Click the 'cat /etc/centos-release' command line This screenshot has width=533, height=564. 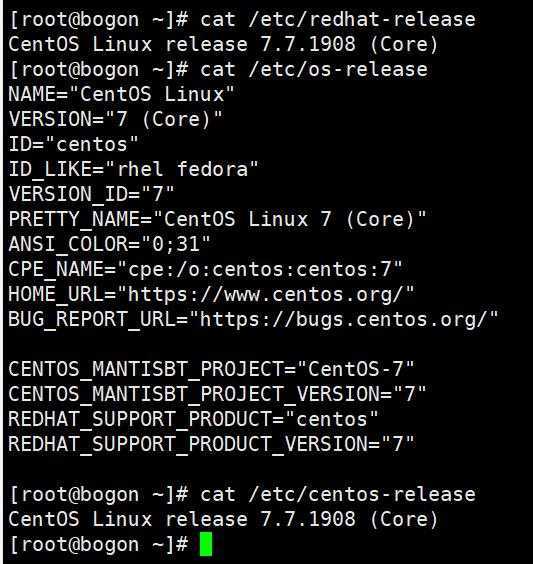242,494
